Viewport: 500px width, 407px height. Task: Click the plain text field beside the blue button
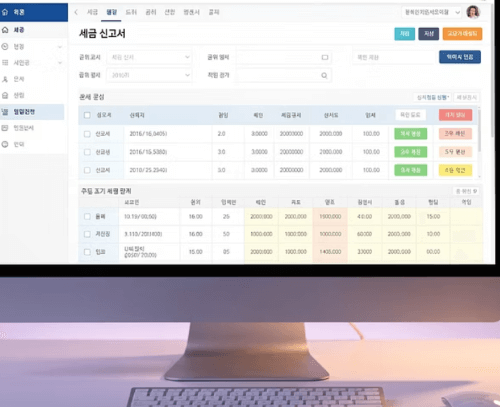pos(393,57)
